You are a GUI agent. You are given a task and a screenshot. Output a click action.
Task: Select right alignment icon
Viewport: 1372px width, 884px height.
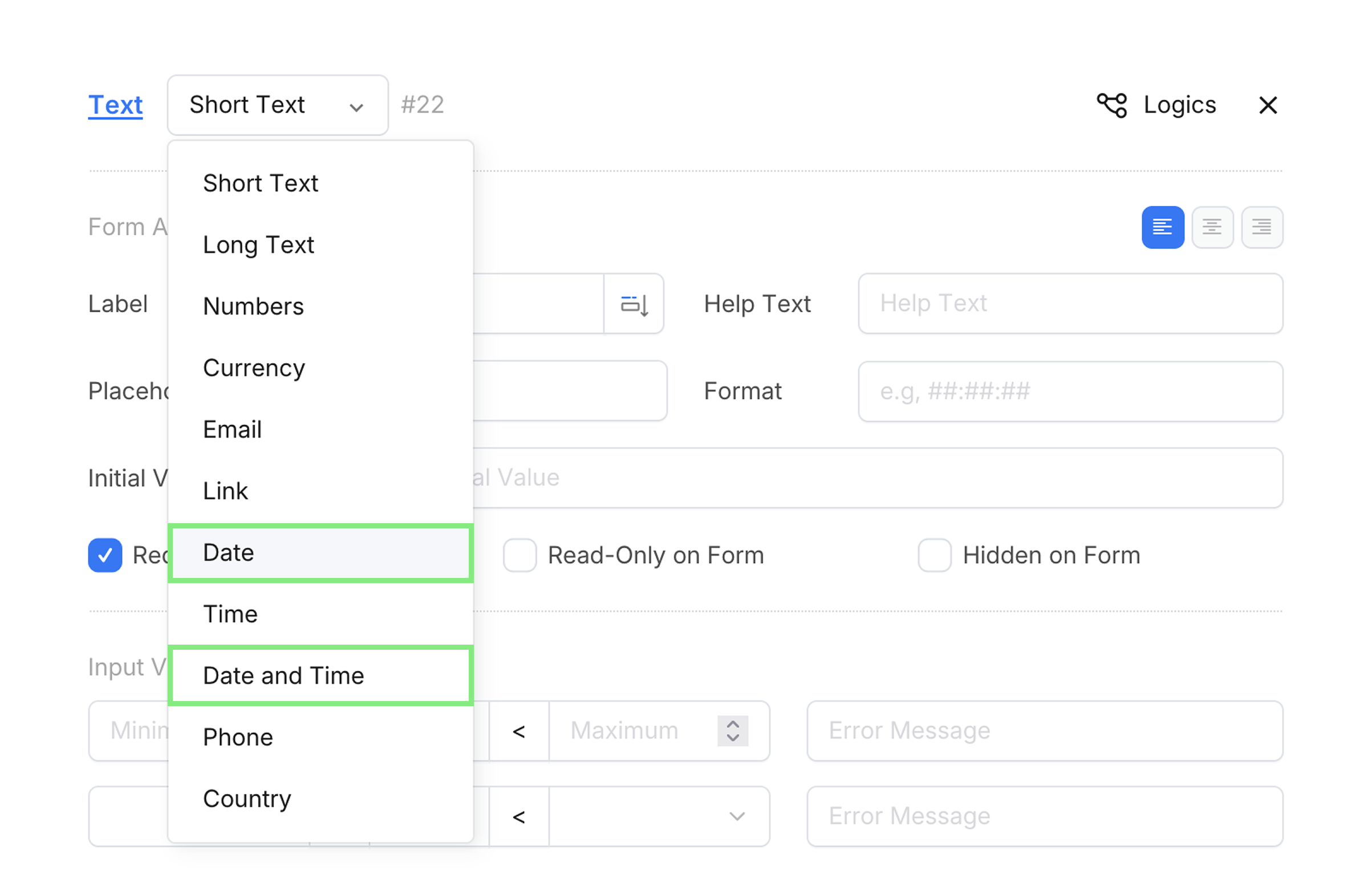pos(1261,227)
